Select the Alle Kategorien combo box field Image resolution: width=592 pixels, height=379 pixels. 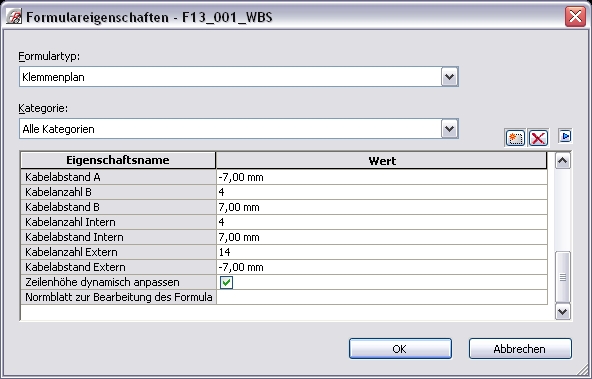point(239,129)
